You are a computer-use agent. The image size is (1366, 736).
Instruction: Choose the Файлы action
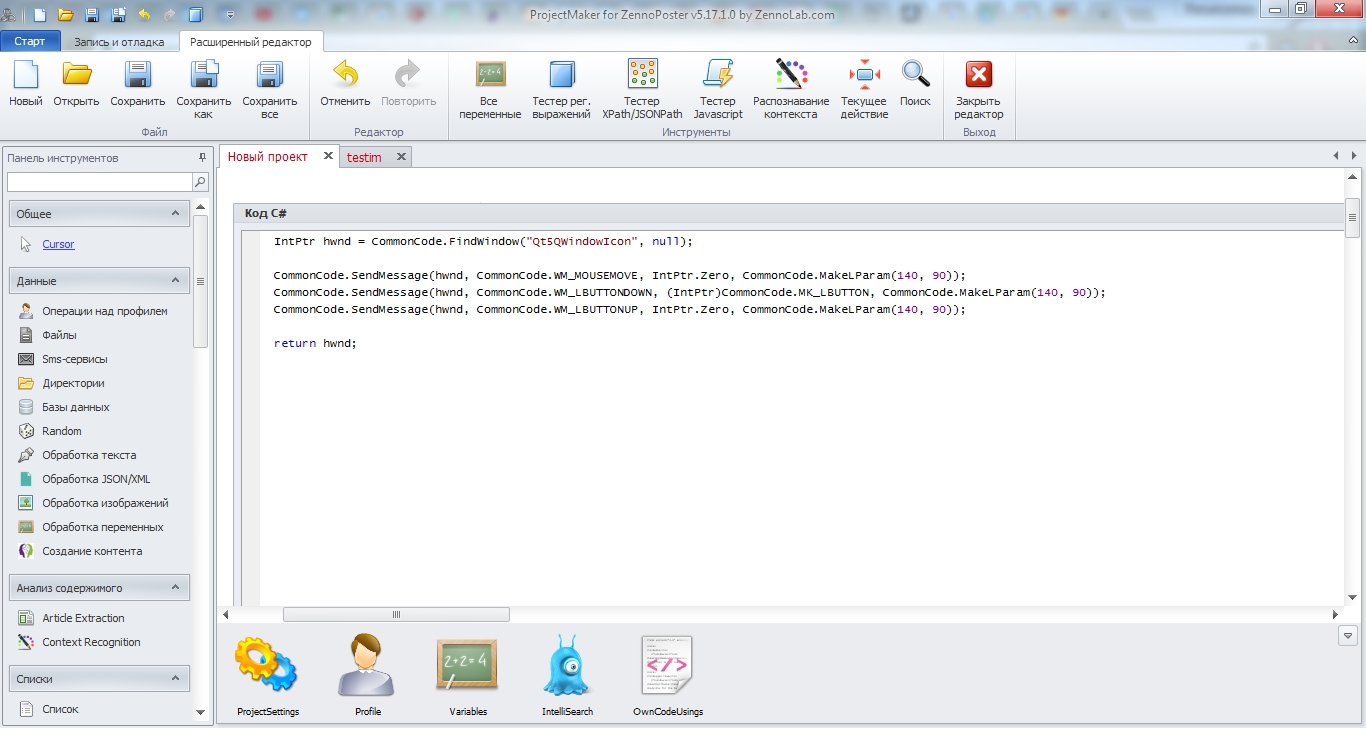[x=59, y=335]
